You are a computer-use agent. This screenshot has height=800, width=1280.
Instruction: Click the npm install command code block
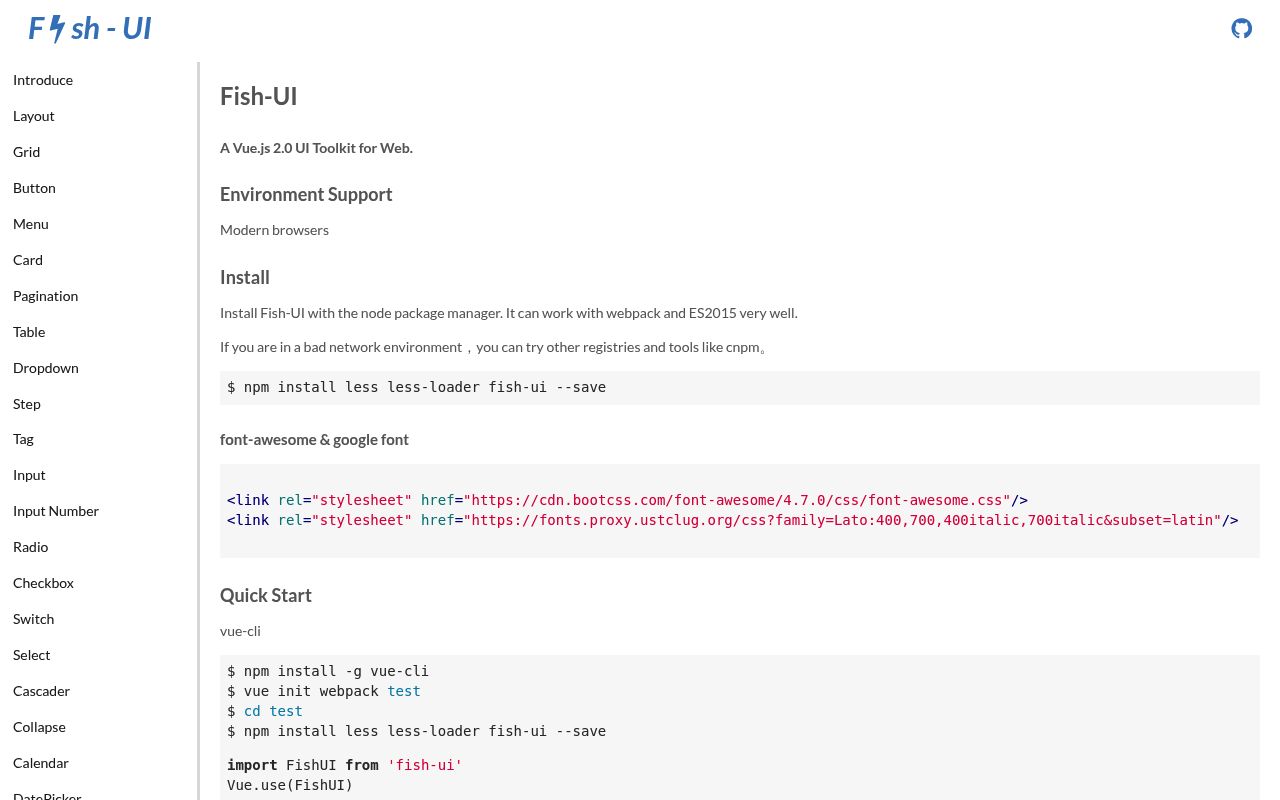(416, 388)
